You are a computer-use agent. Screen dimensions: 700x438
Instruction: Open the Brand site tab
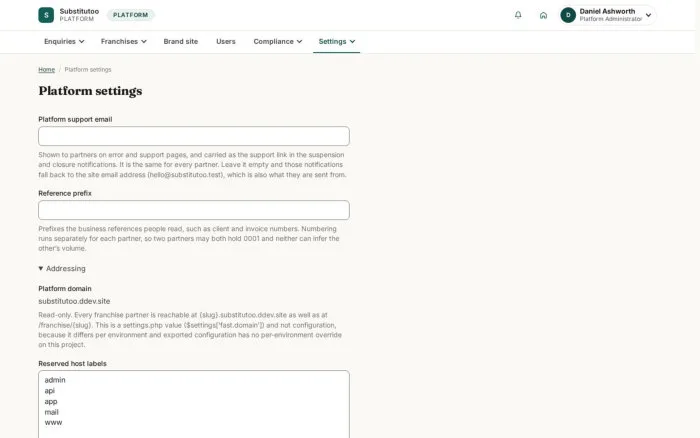pos(180,42)
